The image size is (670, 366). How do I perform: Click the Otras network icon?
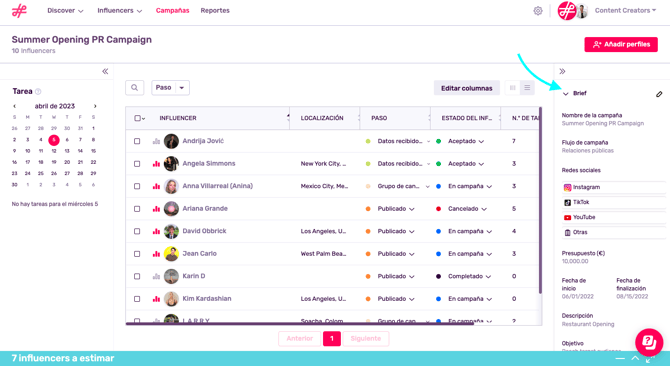point(567,232)
